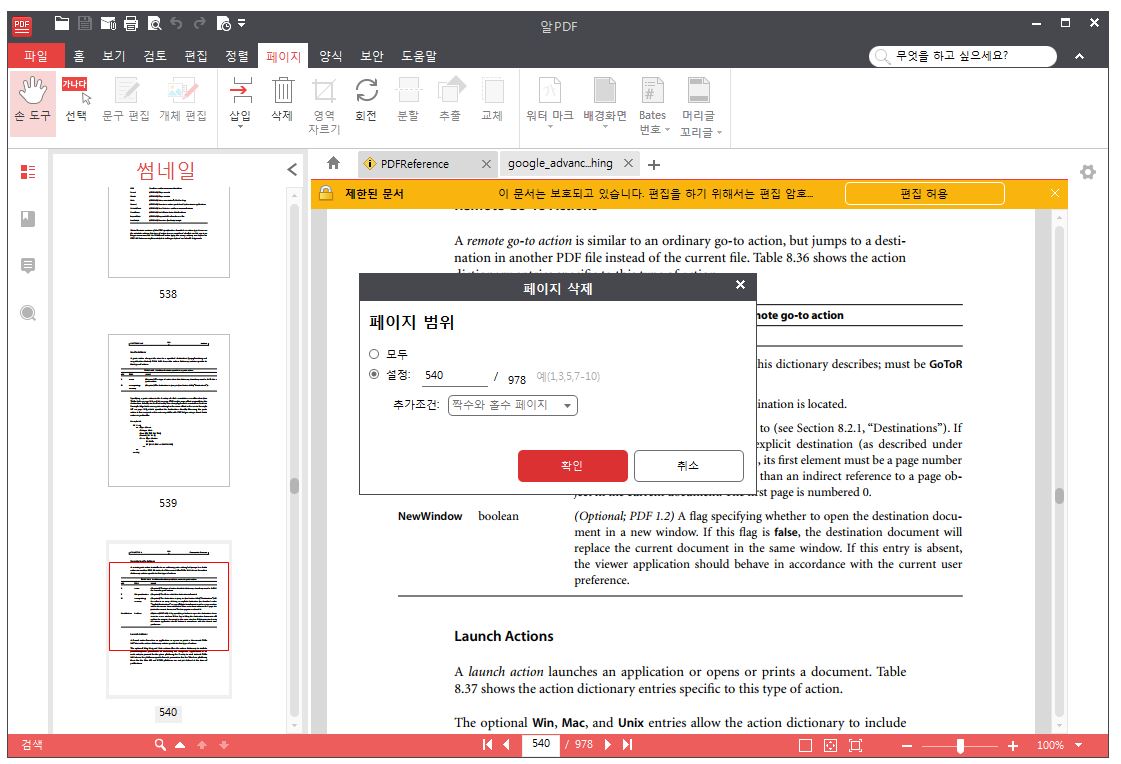The height and width of the screenshot is (764, 1121).
Task: Switch to the 홈 (Home) tab
Action: click(79, 56)
